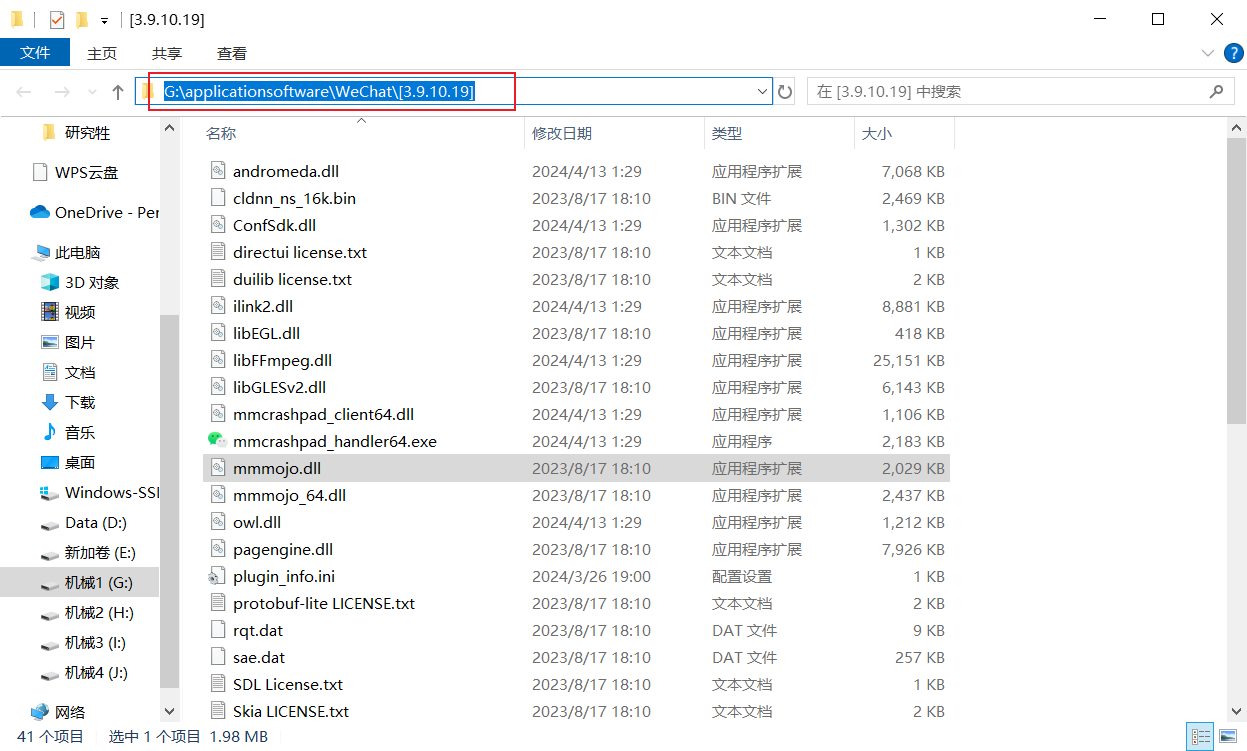The width and height of the screenshot is (1247, 751).
Task: Sort files by 大小 column header
Action: pos(904,133)
